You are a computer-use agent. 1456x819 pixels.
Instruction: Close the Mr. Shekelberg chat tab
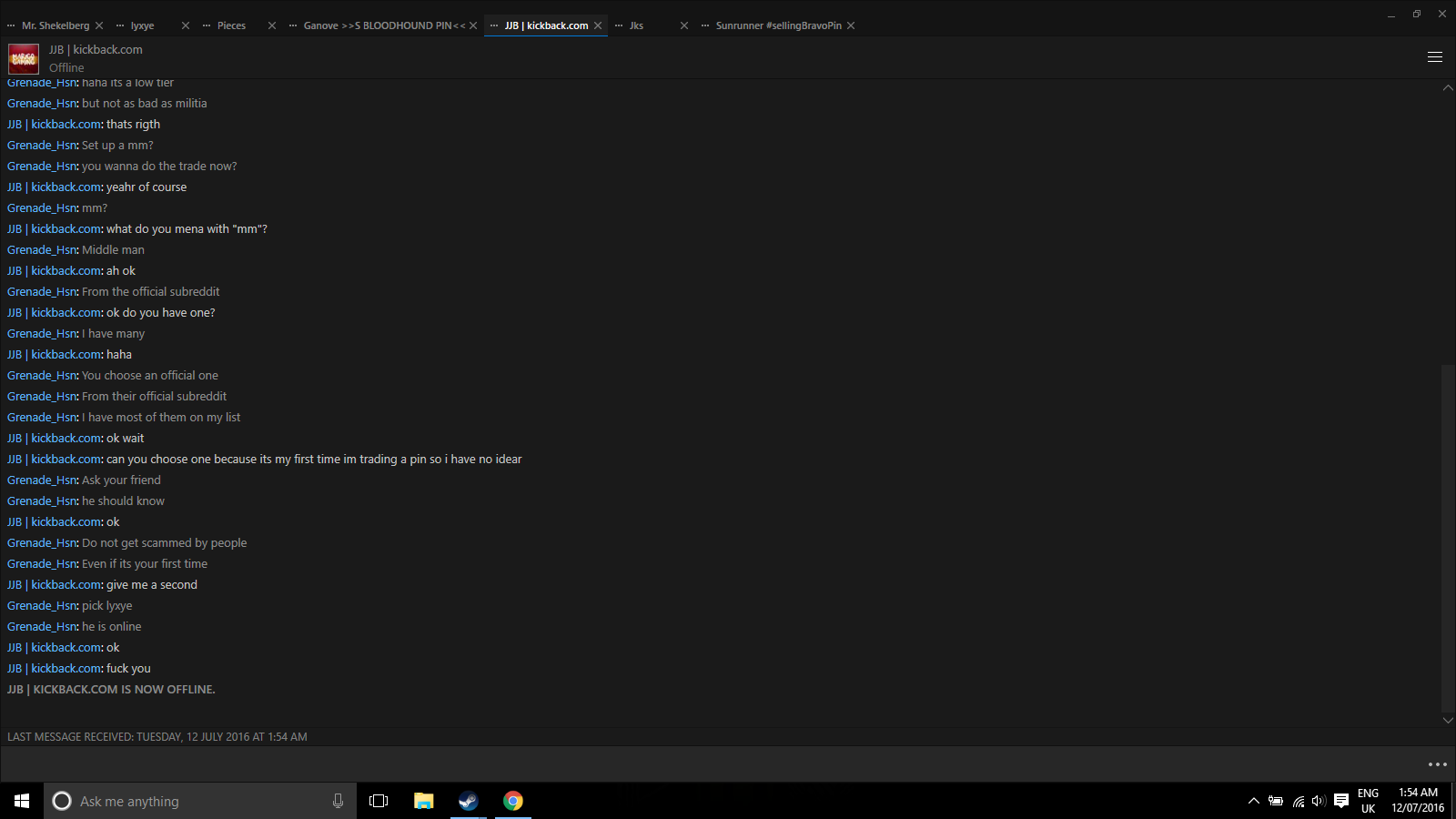click(99, 25)
